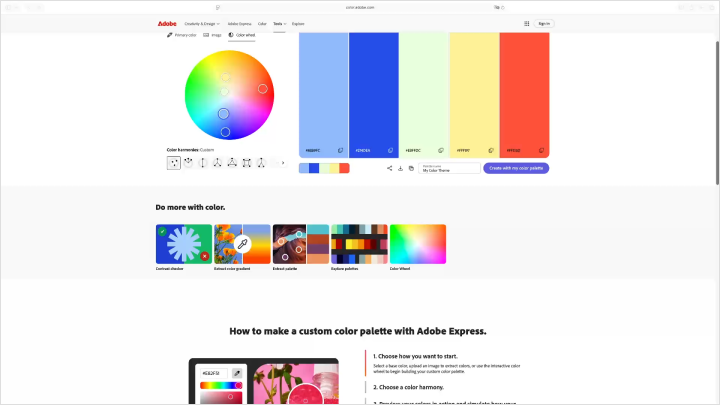Select the Color wheel tab
Viewport: 720px width, 405px height.
click(242, 35)
